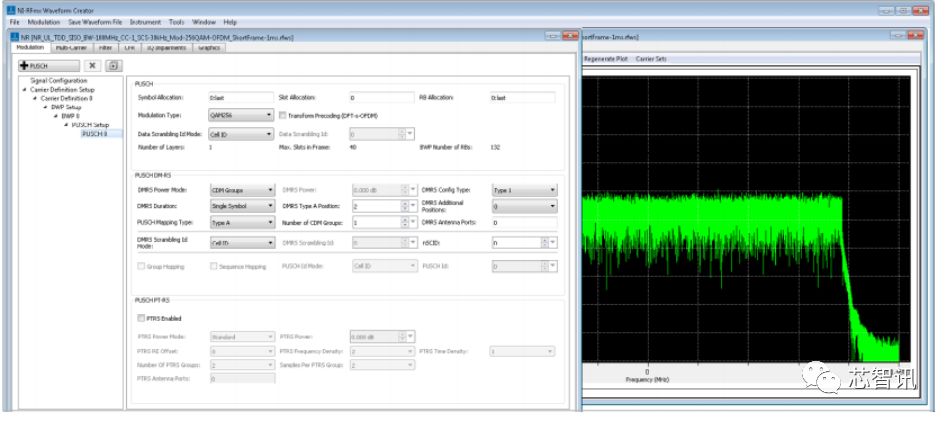Click the delete X toolbar icon
Screen dimensions: 947x421
92,66
